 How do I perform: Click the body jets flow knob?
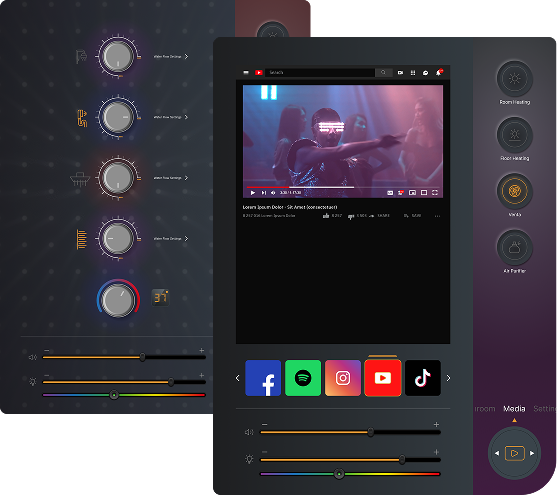pos(117,117)
